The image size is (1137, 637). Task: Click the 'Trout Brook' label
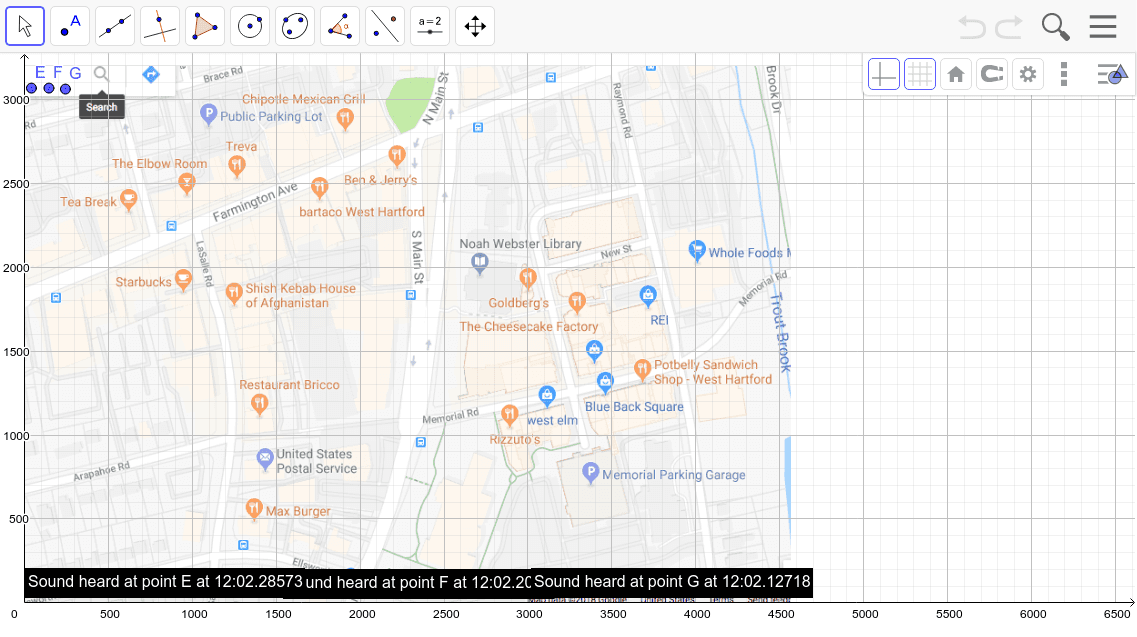tap(780, 333)
